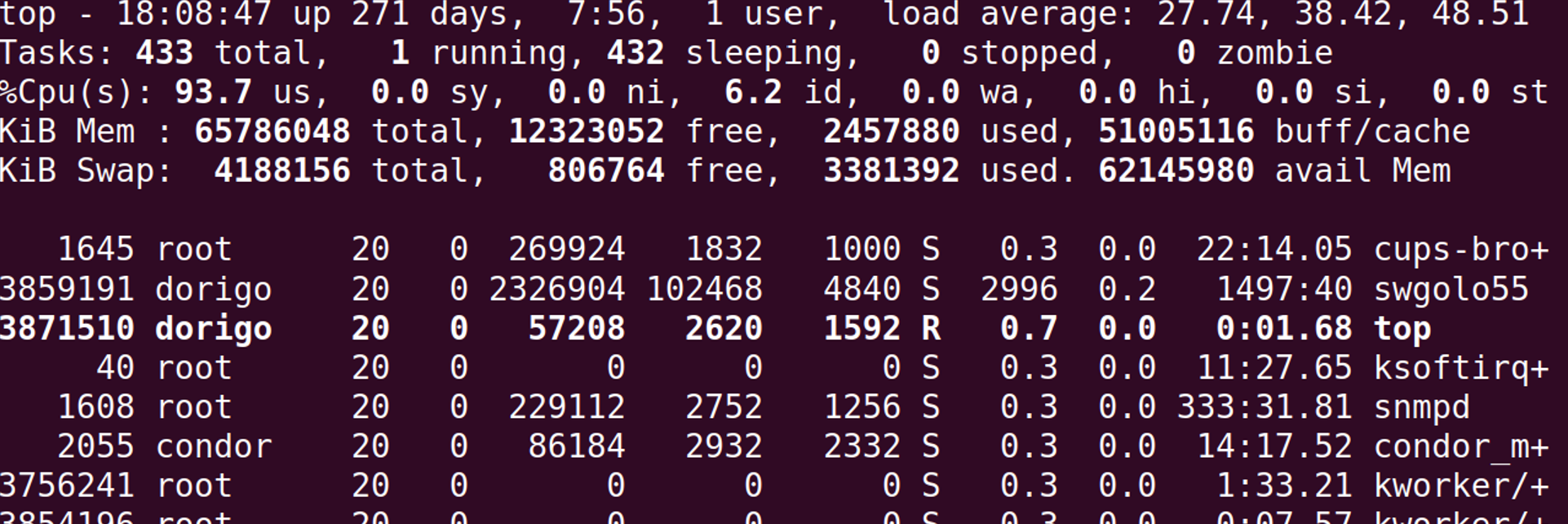Click the snmpd process command
This screenshot has width=1568, height=524.
(x=1421, y=407)
